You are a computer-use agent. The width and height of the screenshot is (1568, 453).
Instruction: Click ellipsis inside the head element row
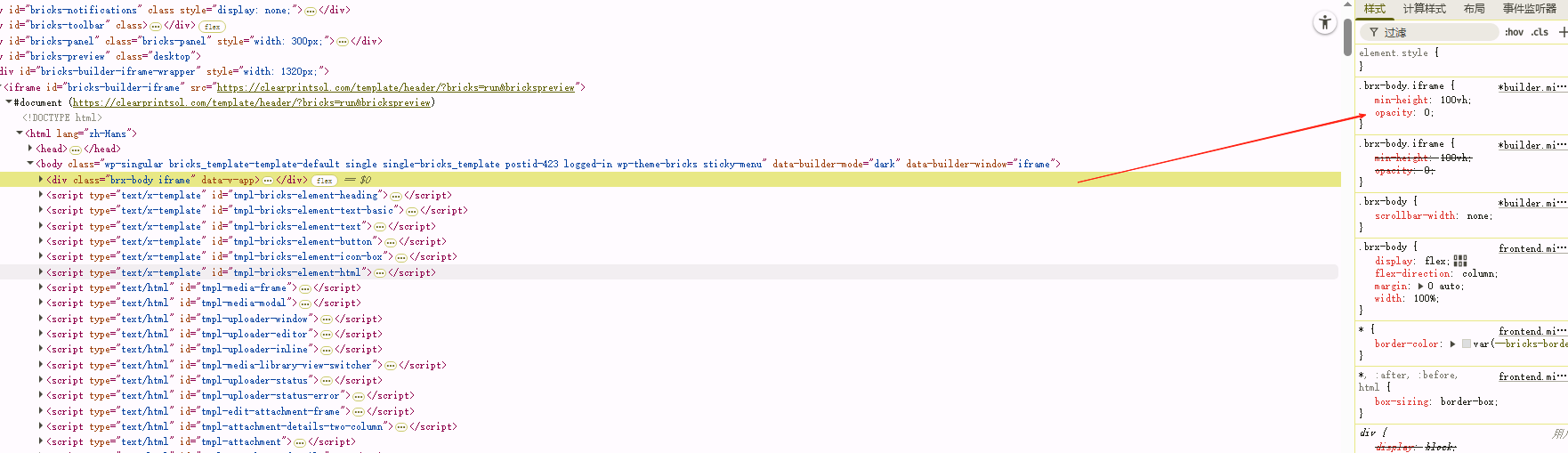(x=76, y=150)
